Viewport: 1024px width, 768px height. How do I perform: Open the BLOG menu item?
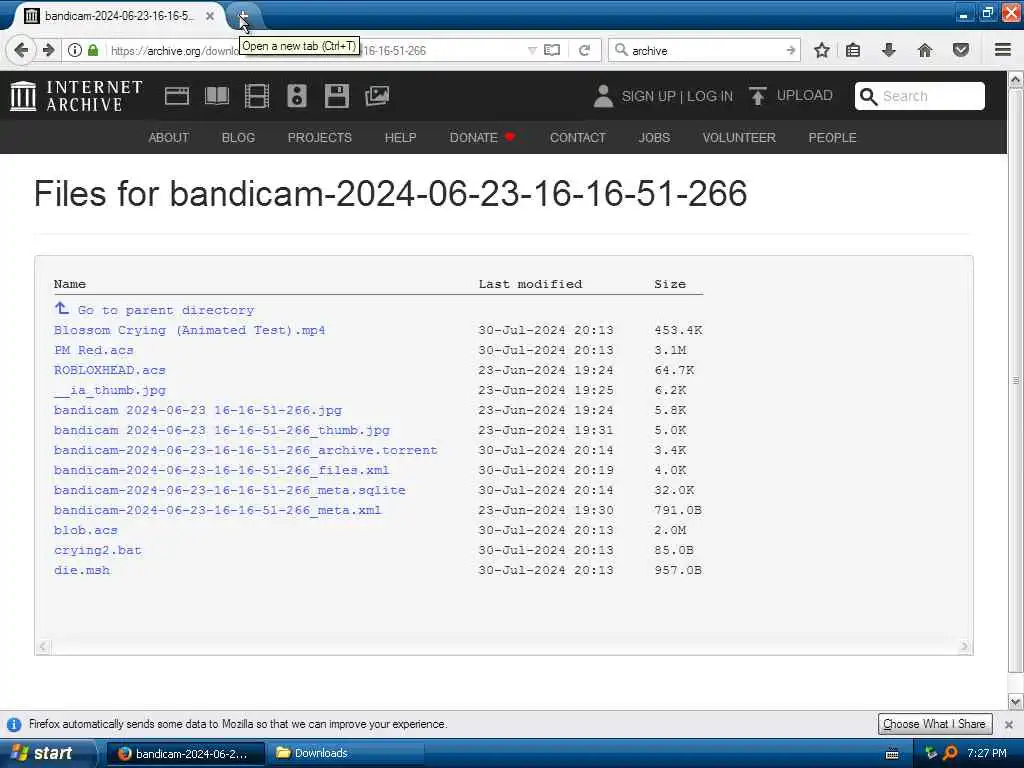coord(238,138)
